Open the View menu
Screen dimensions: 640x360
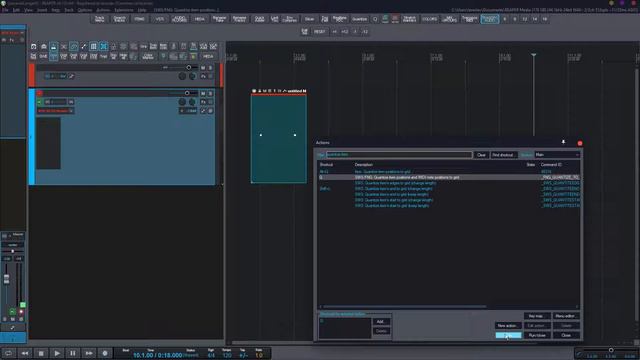pos(28,10)
